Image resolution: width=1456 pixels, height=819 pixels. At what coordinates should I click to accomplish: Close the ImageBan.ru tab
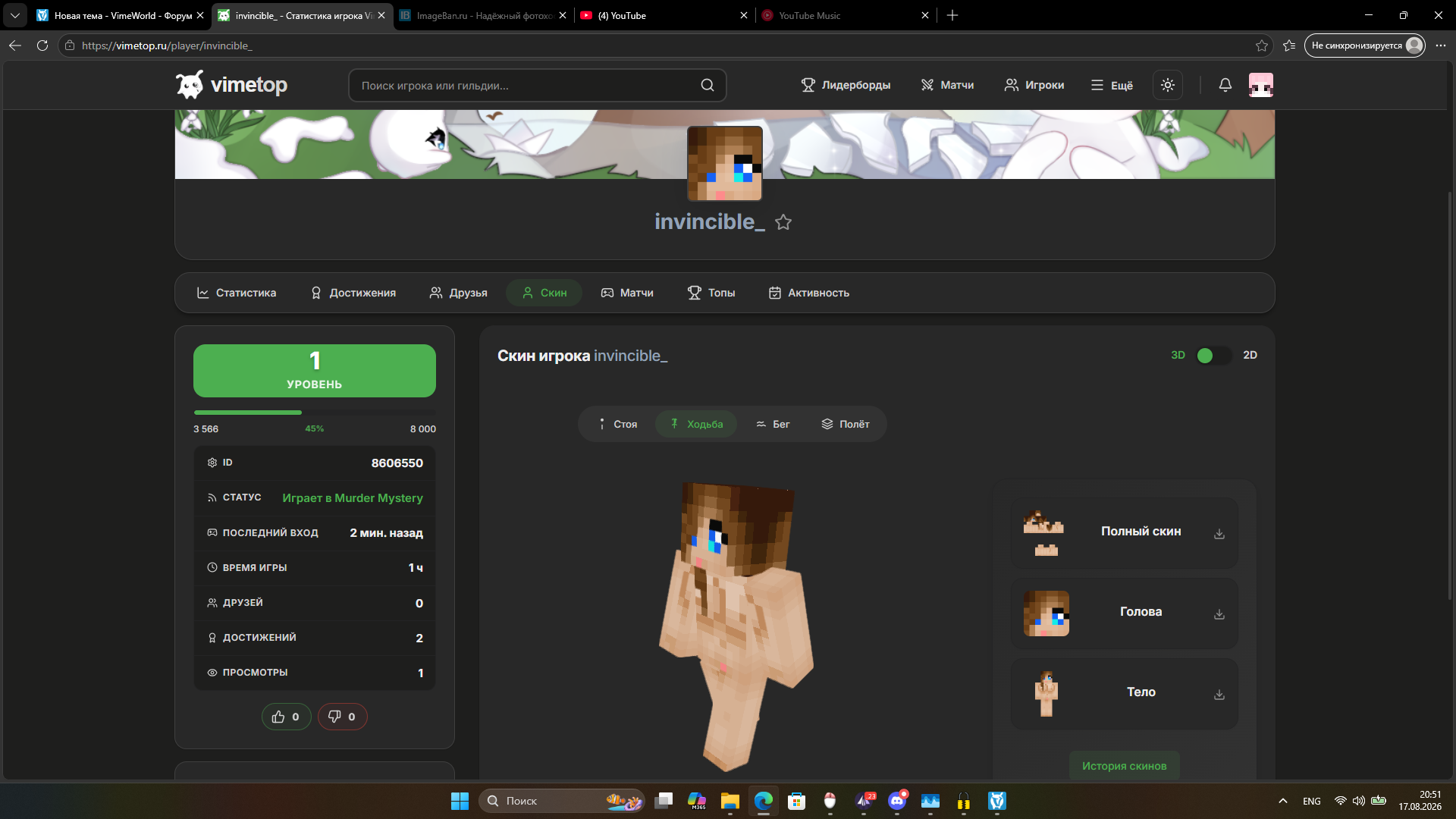point(563,15)
